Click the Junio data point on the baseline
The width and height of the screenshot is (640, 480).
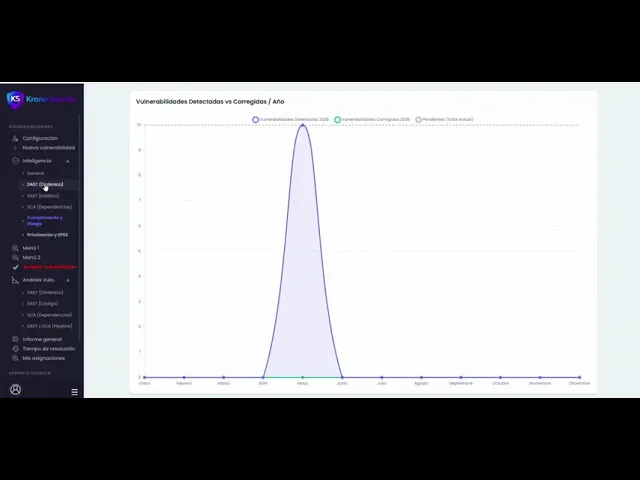click(342, 378)
